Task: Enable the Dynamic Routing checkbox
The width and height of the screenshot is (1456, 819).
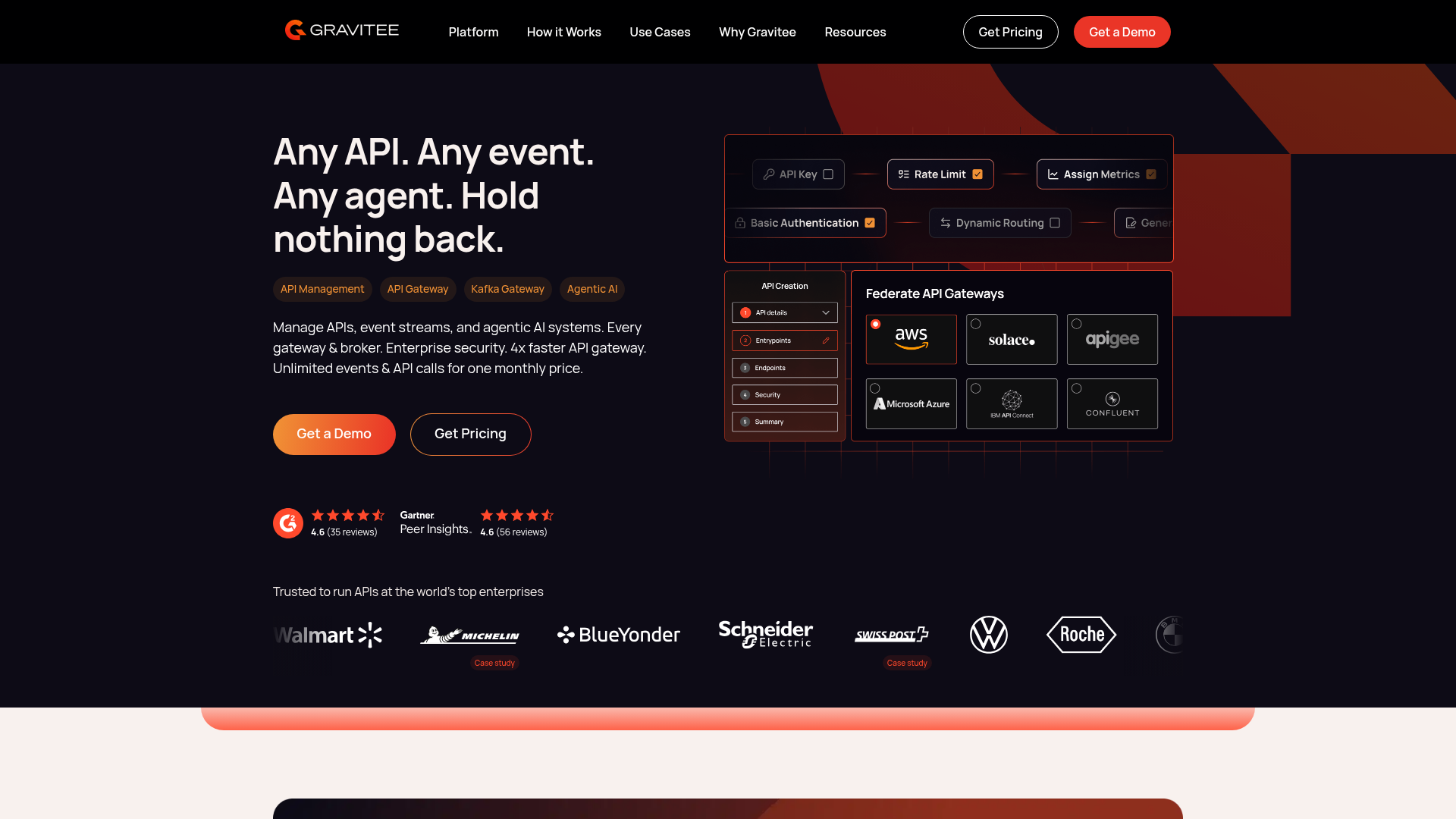Action: pos(1056,222)
